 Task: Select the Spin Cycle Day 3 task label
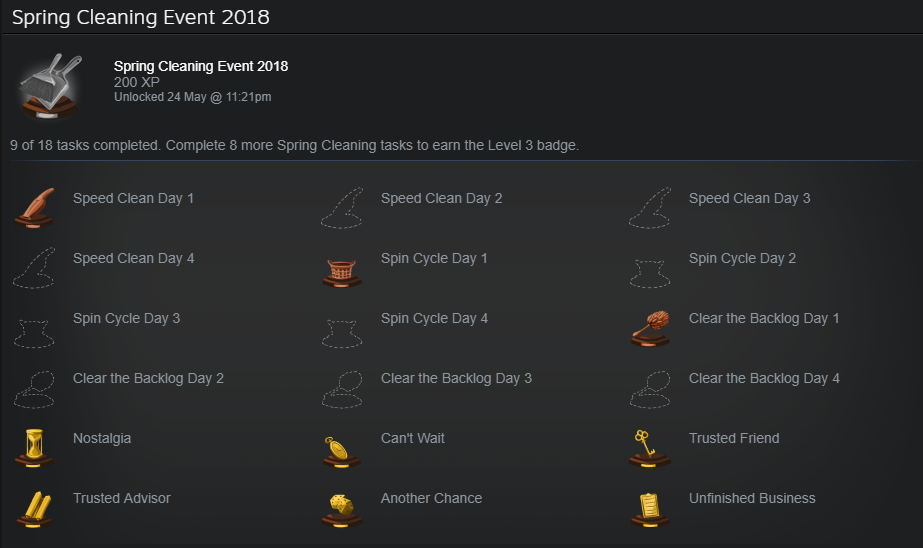(127, 318)
